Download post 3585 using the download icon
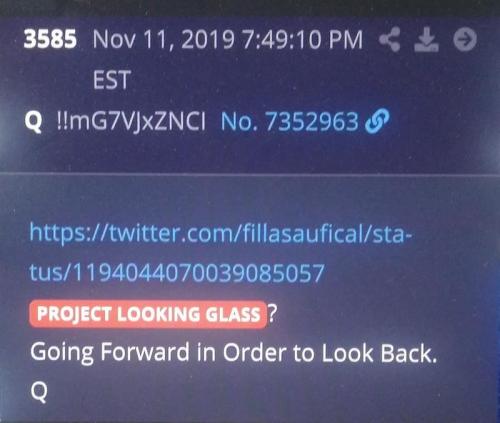Image resolution: width=500 pixels, height=423 pixels. point(426,40)
